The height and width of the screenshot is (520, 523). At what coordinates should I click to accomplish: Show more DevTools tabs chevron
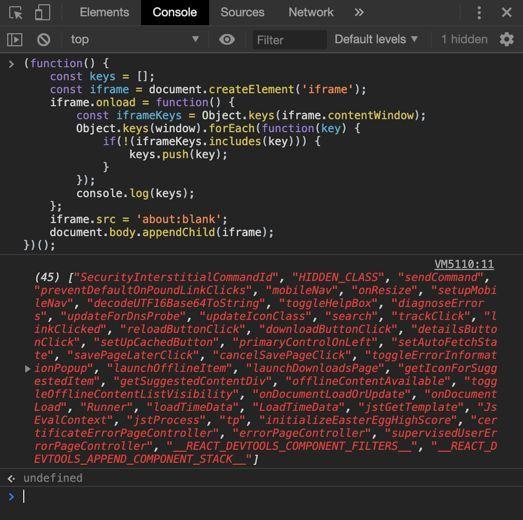tap(359, 13)
